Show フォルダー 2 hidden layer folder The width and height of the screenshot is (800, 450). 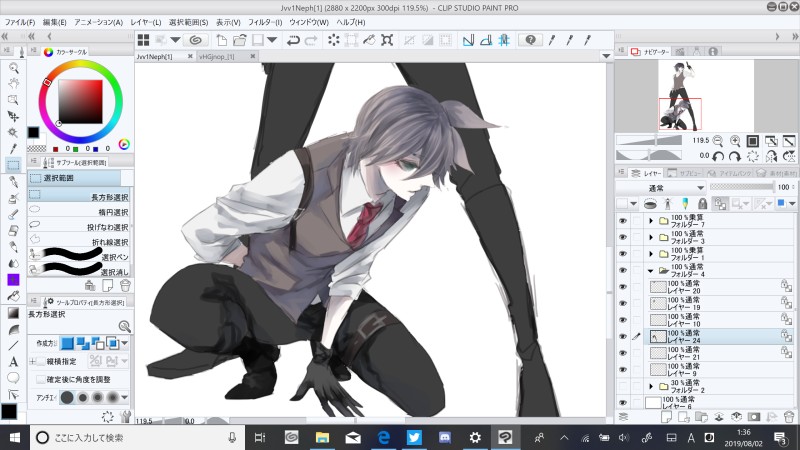pyautogui.click(x=622, y=386)
